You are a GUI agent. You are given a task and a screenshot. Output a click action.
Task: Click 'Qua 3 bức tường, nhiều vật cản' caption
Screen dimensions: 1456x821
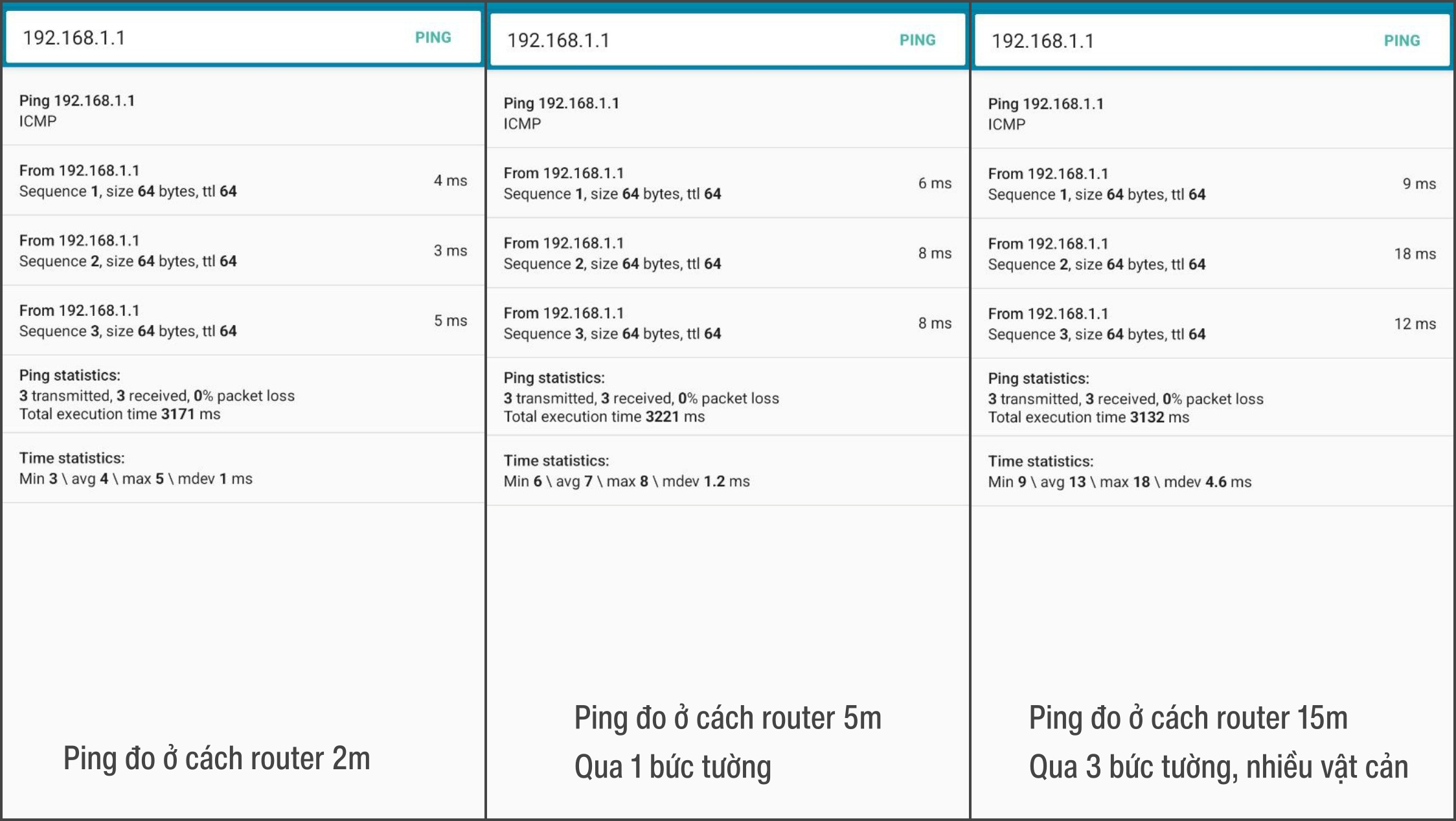(x=1219, y=767)
